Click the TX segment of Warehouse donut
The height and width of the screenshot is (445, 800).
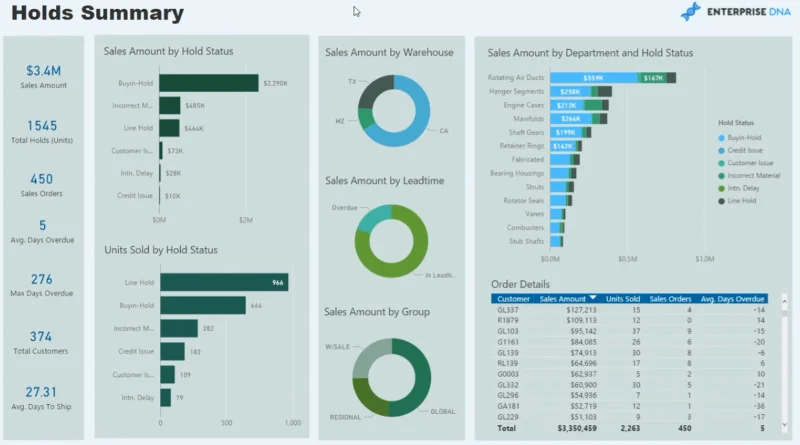[x=373, y=91]
